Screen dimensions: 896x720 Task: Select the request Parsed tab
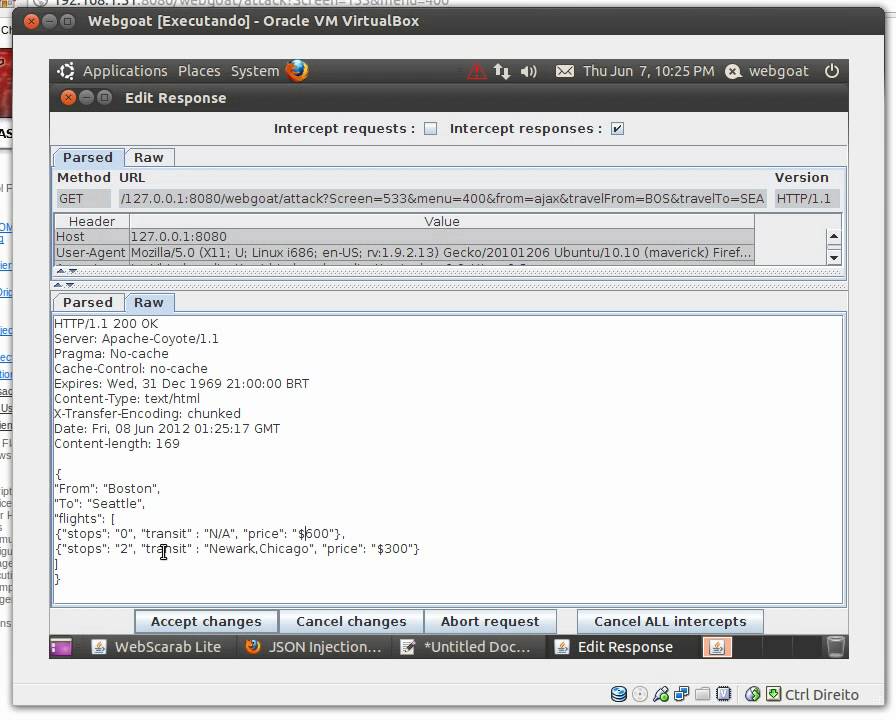click(x=88, y=158)
